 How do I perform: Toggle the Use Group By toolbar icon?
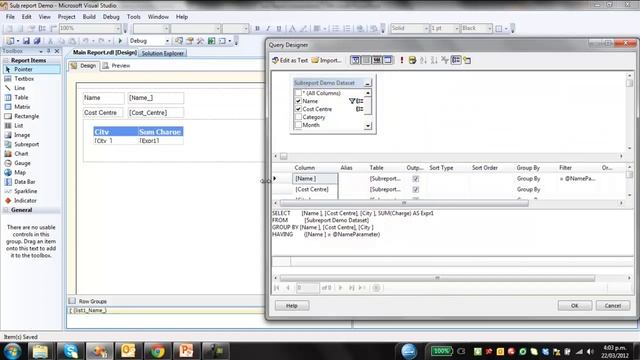(456, 60)
